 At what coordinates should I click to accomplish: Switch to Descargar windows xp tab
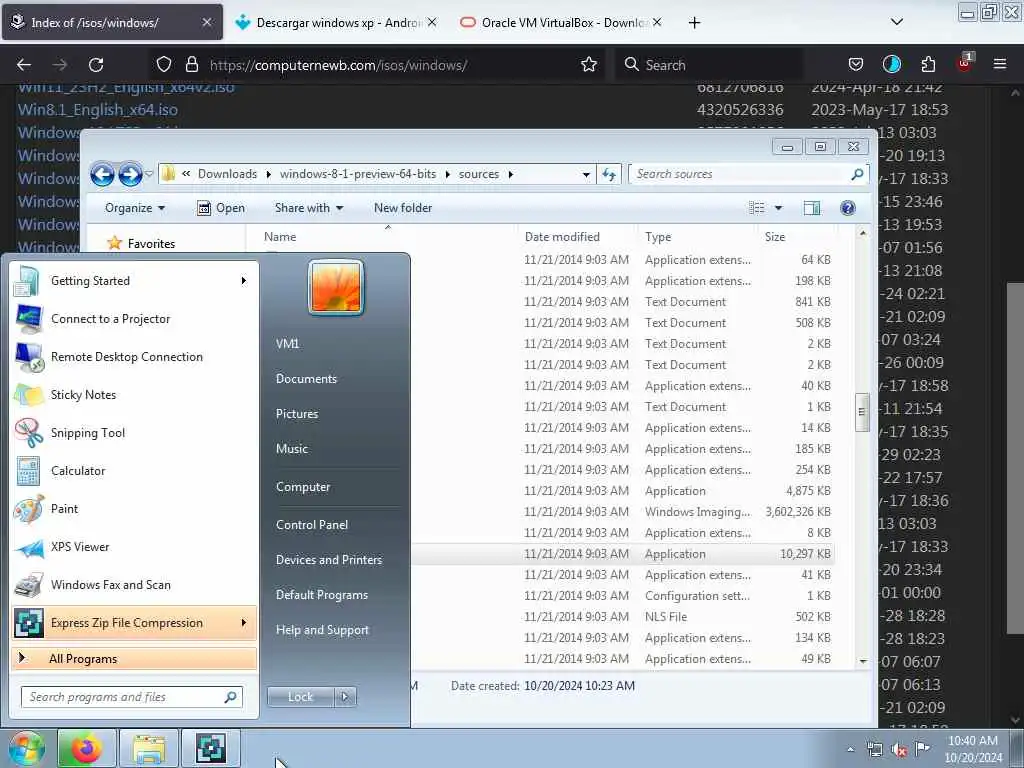334,23
